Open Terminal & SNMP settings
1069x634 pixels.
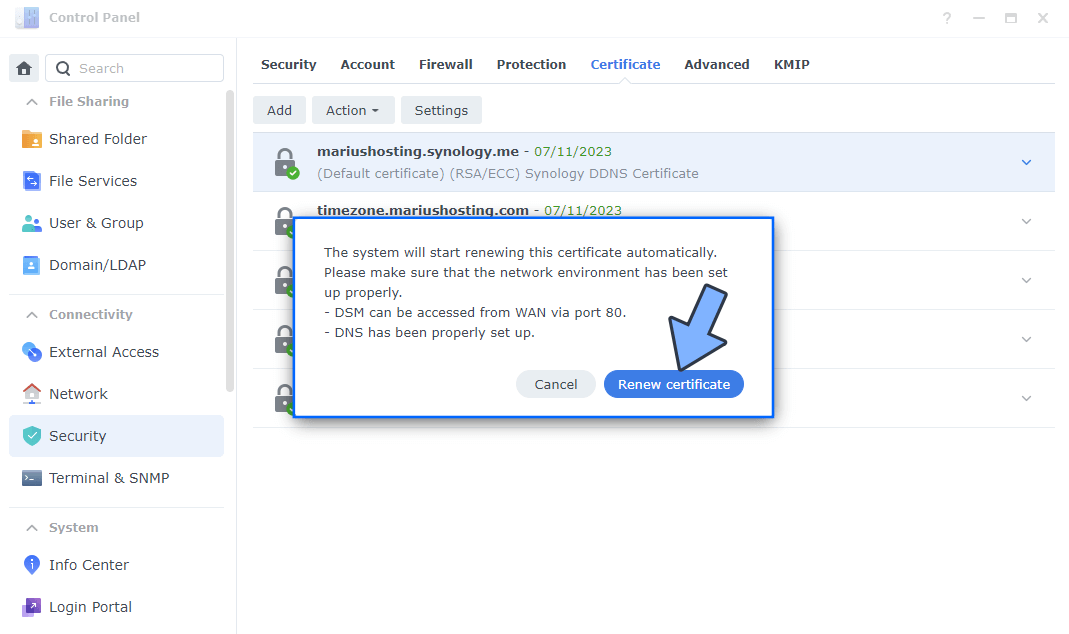(109, 478)
